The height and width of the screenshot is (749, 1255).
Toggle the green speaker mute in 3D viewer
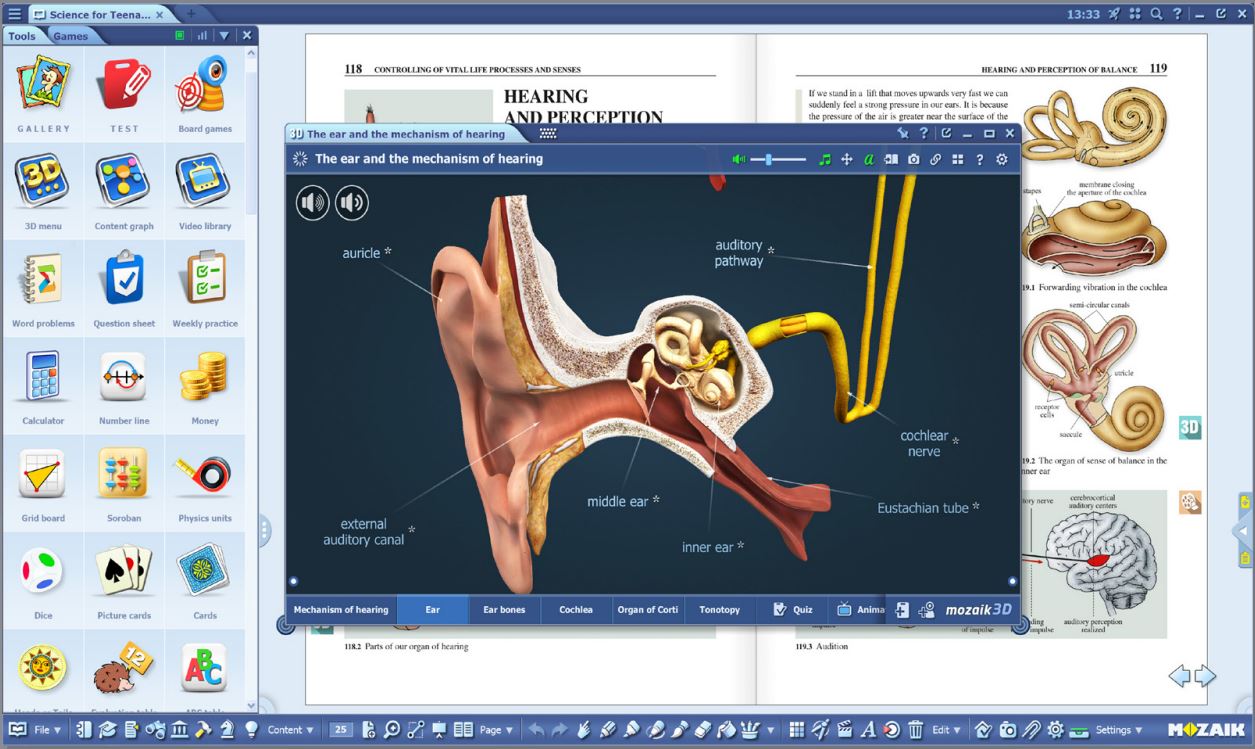tap(739, 159)
